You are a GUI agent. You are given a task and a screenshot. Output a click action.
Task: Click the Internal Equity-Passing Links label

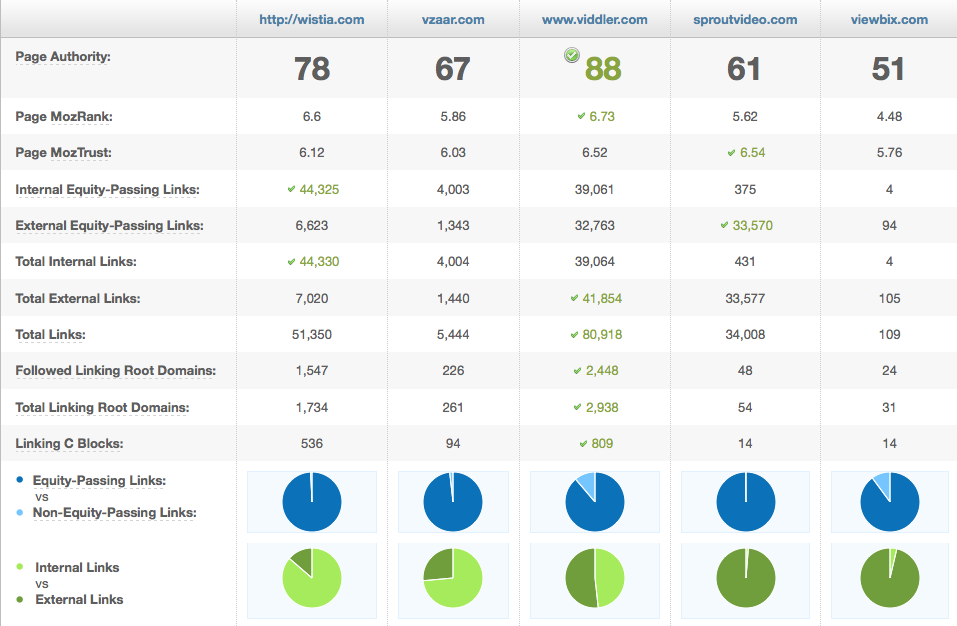[x=107, y=190]
